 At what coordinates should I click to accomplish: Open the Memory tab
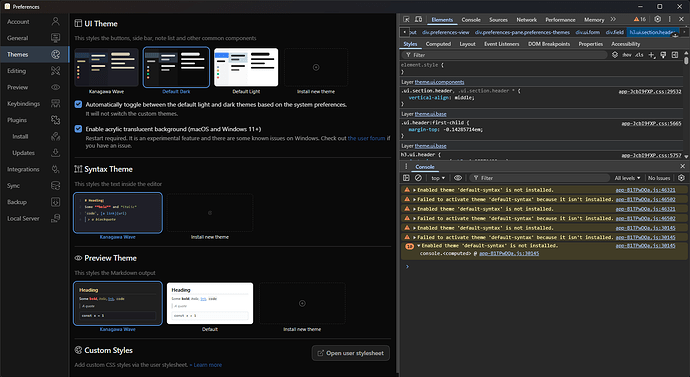click(594, 20)
